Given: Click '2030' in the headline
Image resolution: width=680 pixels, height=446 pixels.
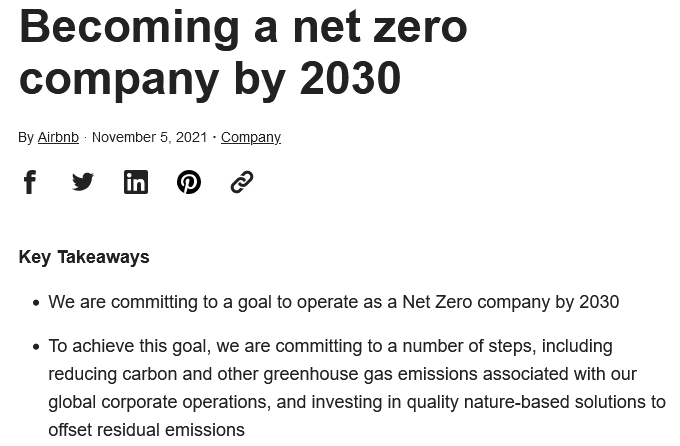Looking at the screenshot, I should pyautogui.click(x=350, y=78).
